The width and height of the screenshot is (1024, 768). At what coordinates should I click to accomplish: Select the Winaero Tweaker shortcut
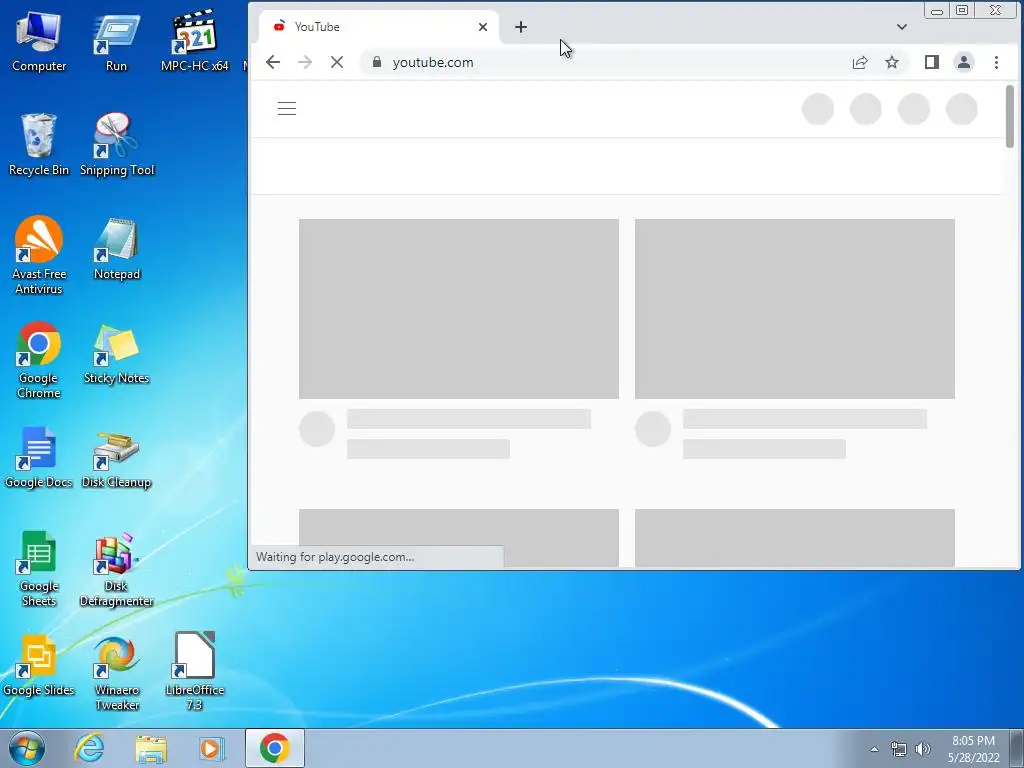pyautogui.click(x=116, y=673)
